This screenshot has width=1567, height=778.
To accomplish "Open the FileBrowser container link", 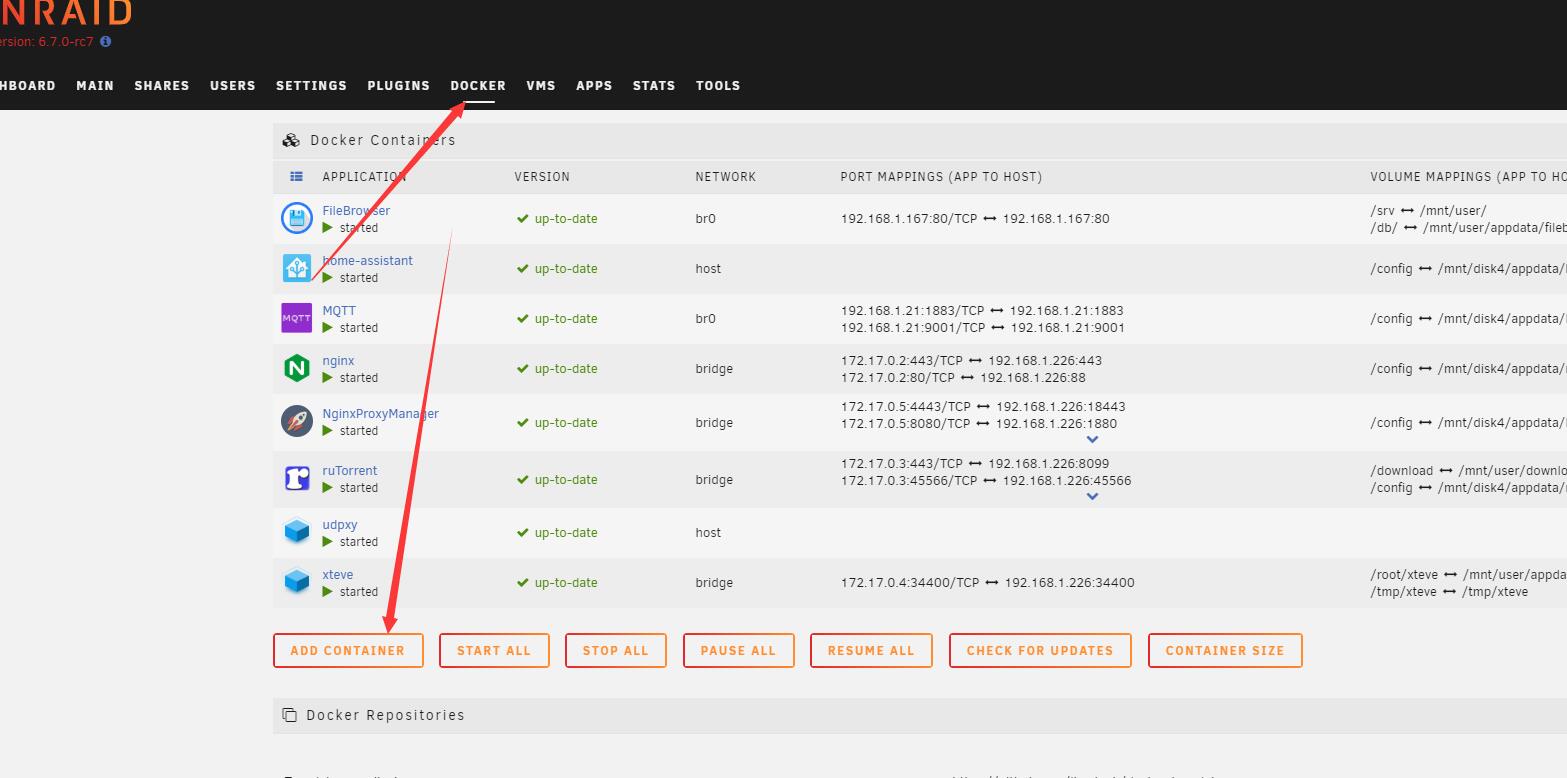I will click(356, 210).
